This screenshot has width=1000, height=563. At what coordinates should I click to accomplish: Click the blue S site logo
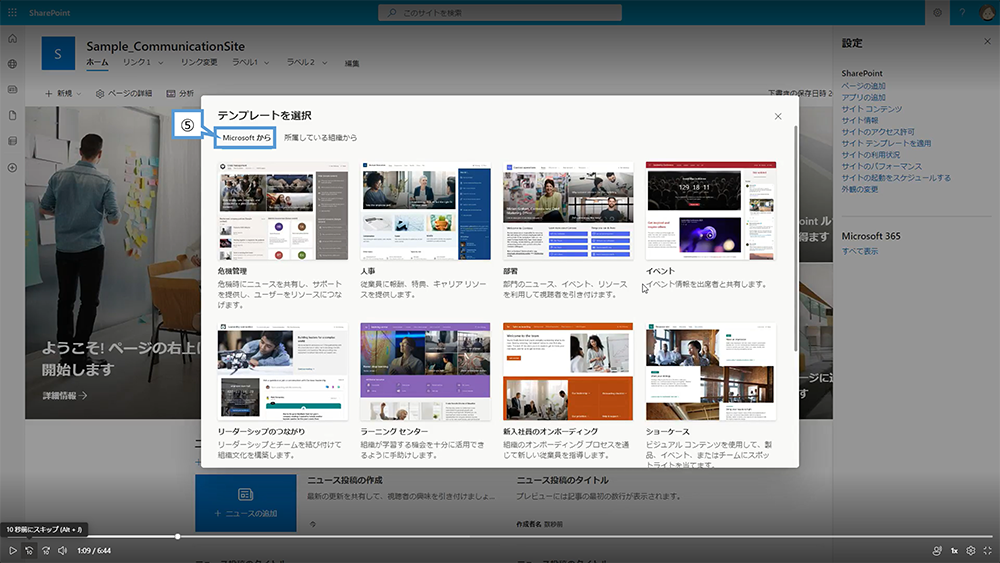(58, 54)
